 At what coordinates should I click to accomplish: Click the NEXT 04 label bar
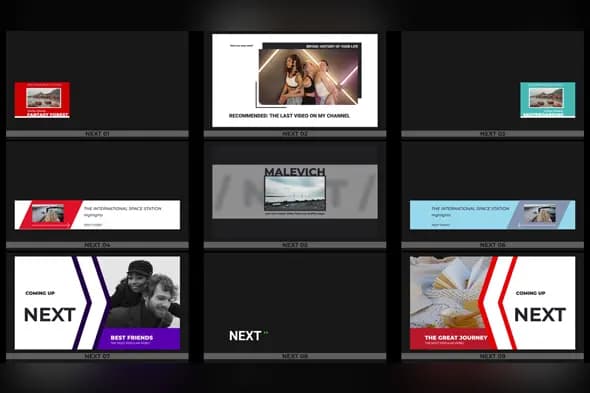click(x=97, y=245)
